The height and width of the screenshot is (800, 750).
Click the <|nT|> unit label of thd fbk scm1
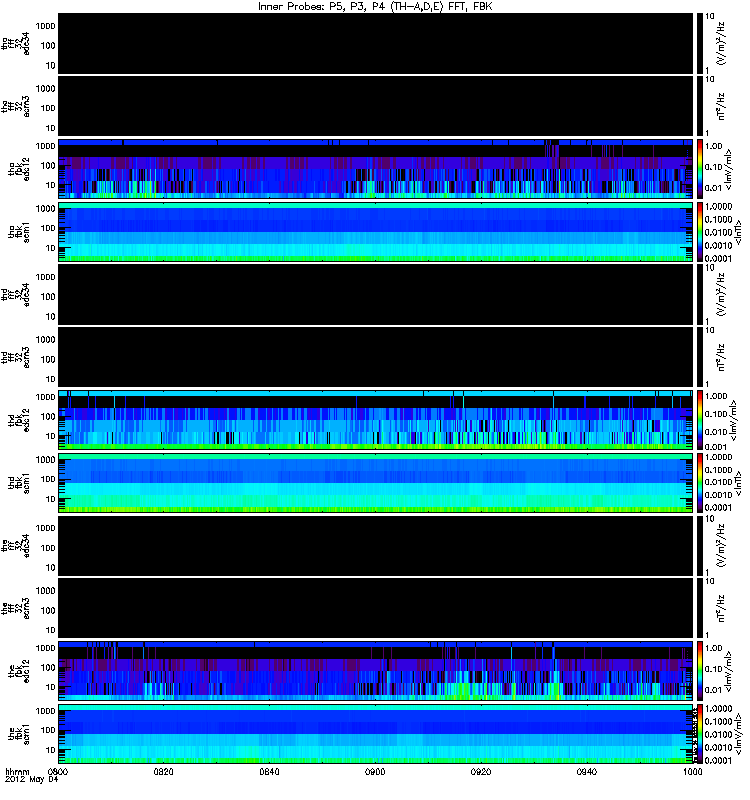tap(737, 483)
